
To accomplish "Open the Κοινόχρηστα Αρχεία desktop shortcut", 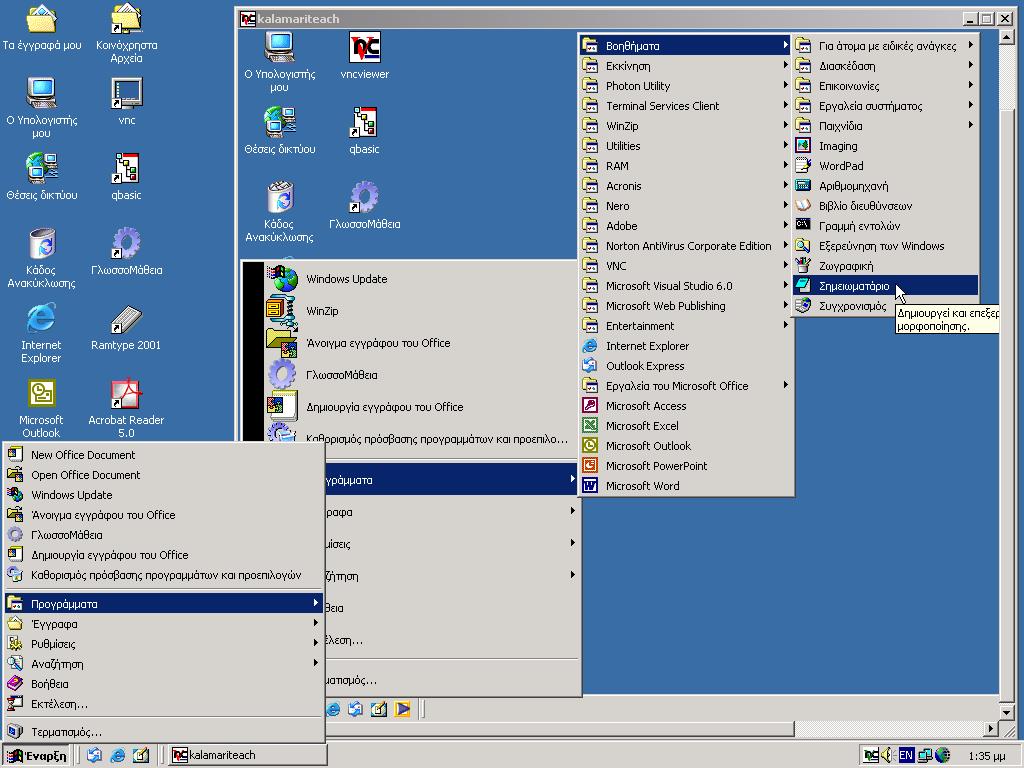I will (x=126, y=34).
